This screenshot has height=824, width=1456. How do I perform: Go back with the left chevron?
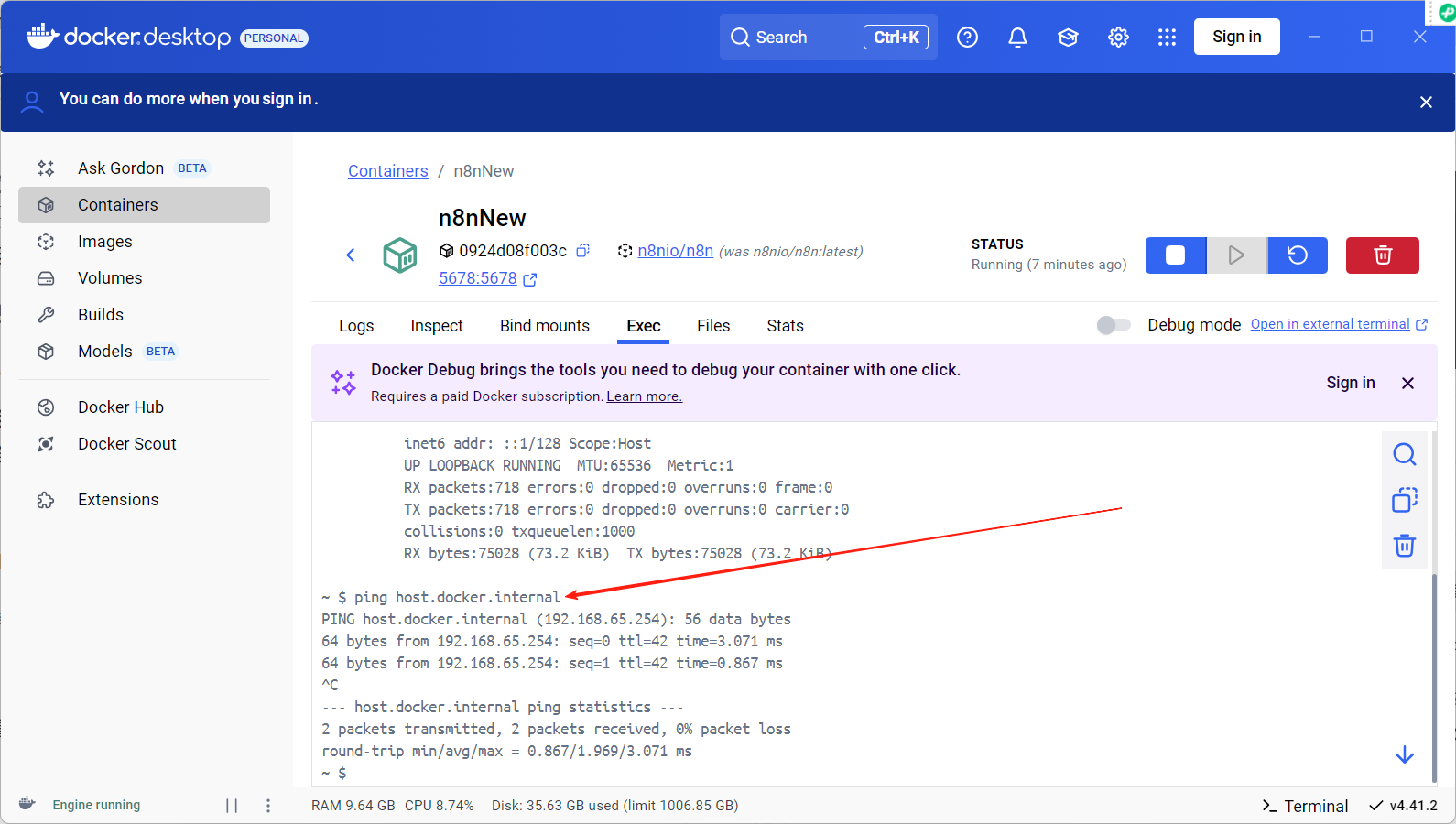351,255
